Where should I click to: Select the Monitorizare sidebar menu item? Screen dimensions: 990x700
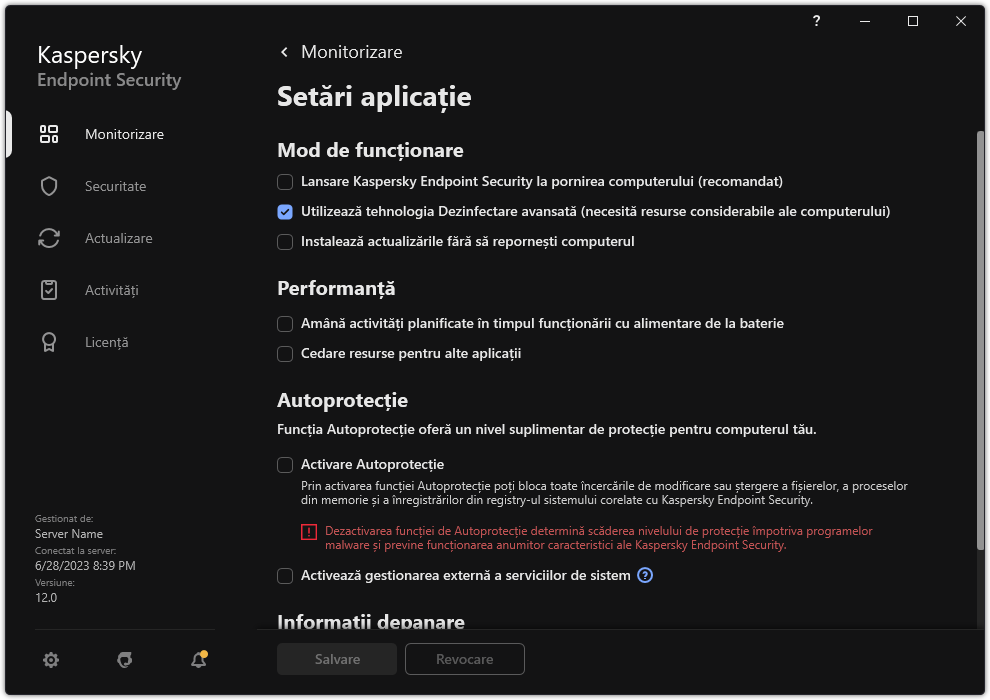point(123,133)
